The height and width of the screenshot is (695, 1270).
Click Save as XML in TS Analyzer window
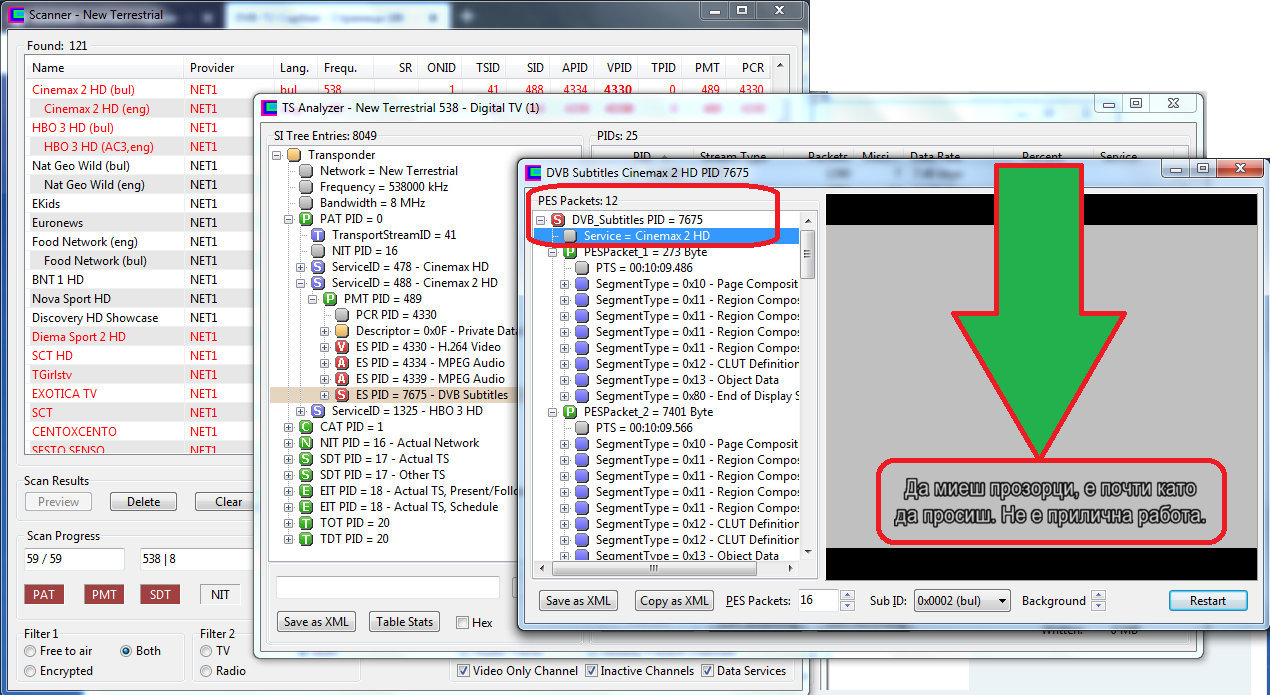pos(316,622)
